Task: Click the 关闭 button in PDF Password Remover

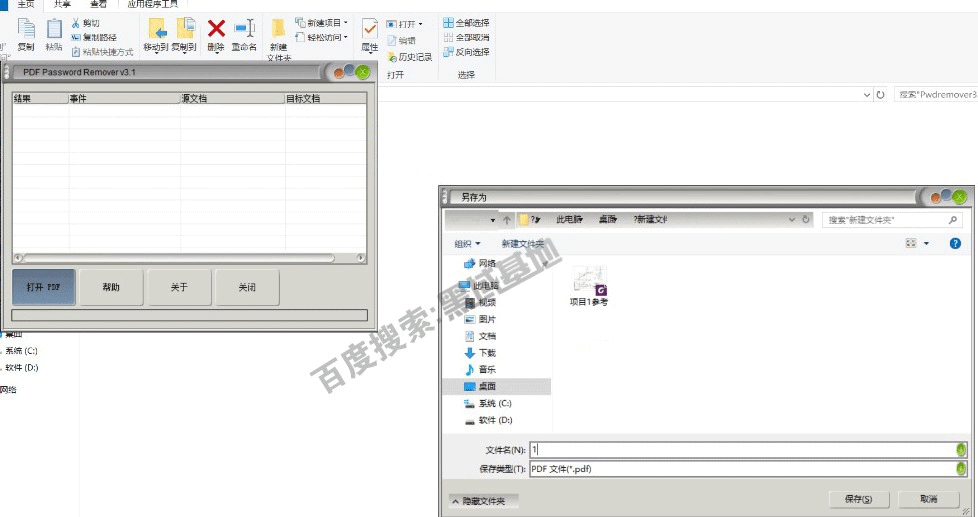Action: pos(247,287)
